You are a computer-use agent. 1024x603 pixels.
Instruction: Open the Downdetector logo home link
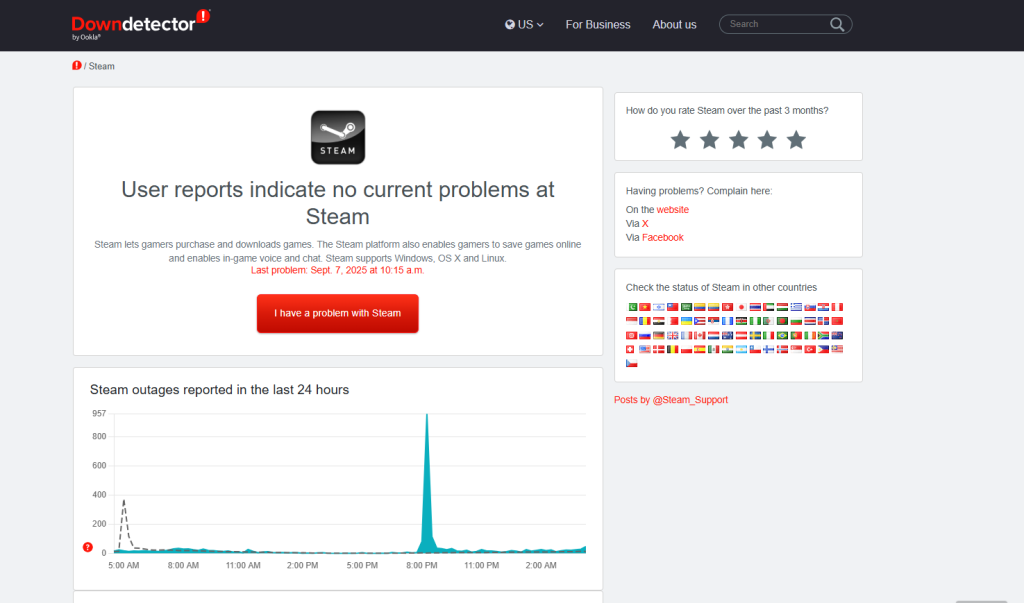tap(140, 25)
